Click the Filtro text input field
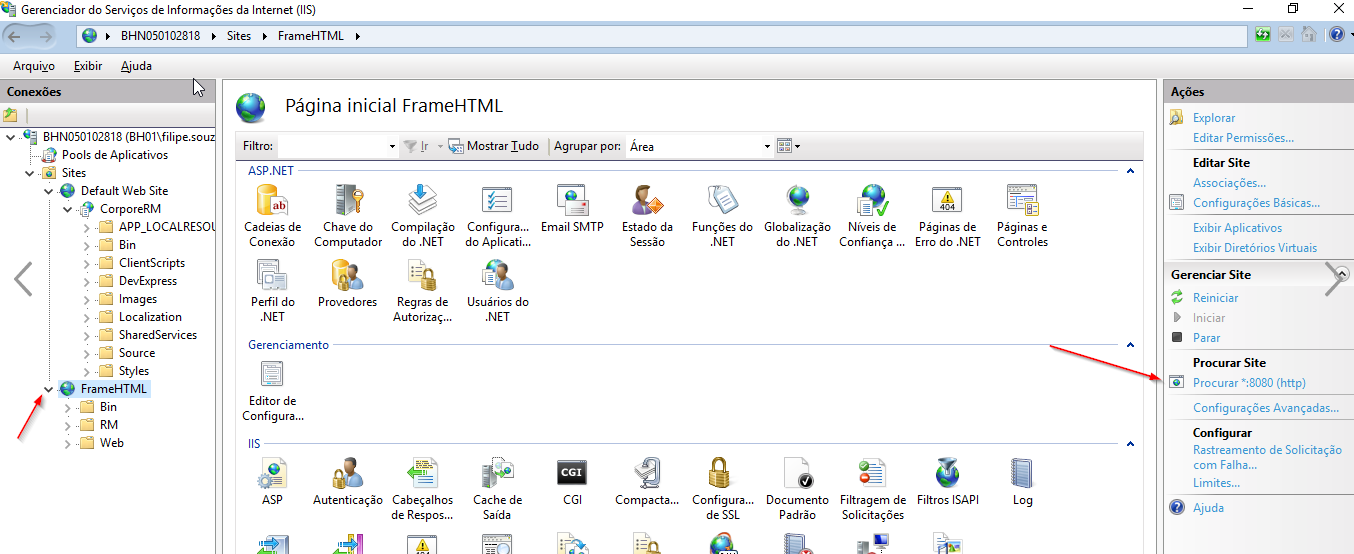The width and height of the screenshot is (1354, 554). (x=331, y=146)
